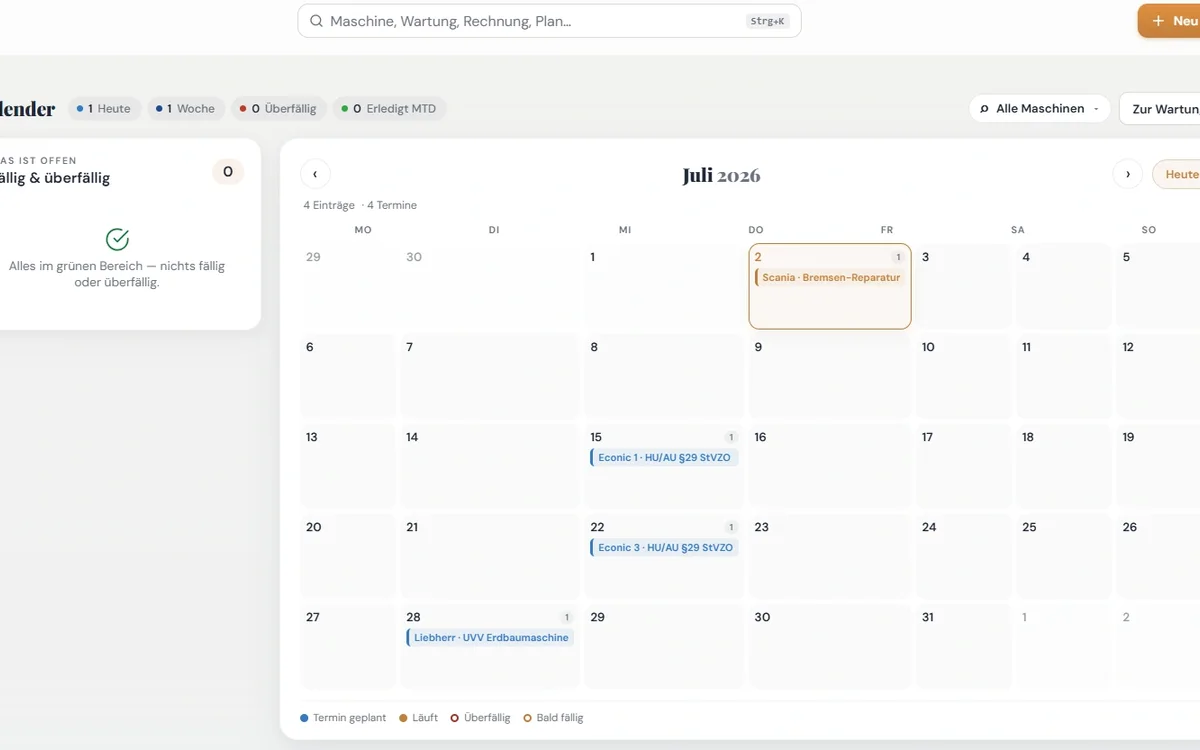Viewport: 1200px width, 750px height.
Task: Open the Alle Maschinen dropdown
Action: [1040, 109]
